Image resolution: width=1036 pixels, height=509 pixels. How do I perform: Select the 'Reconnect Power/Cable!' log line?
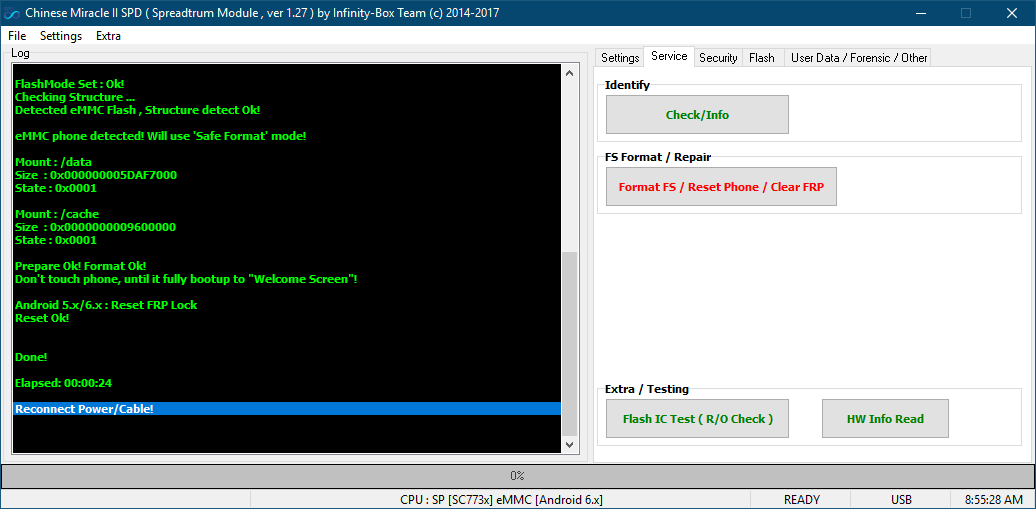287,409
